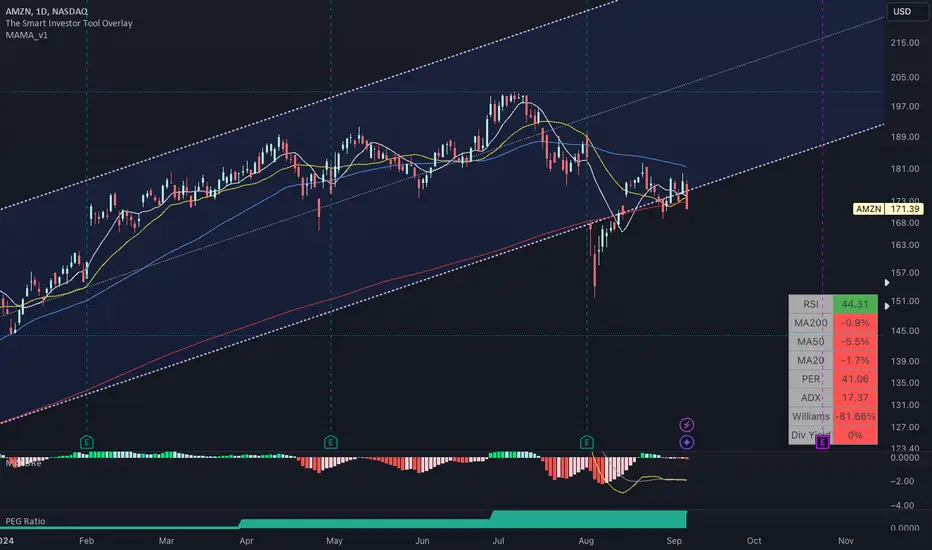Click the MA200 label cell
Screen dimensions: 932x550
811,323
